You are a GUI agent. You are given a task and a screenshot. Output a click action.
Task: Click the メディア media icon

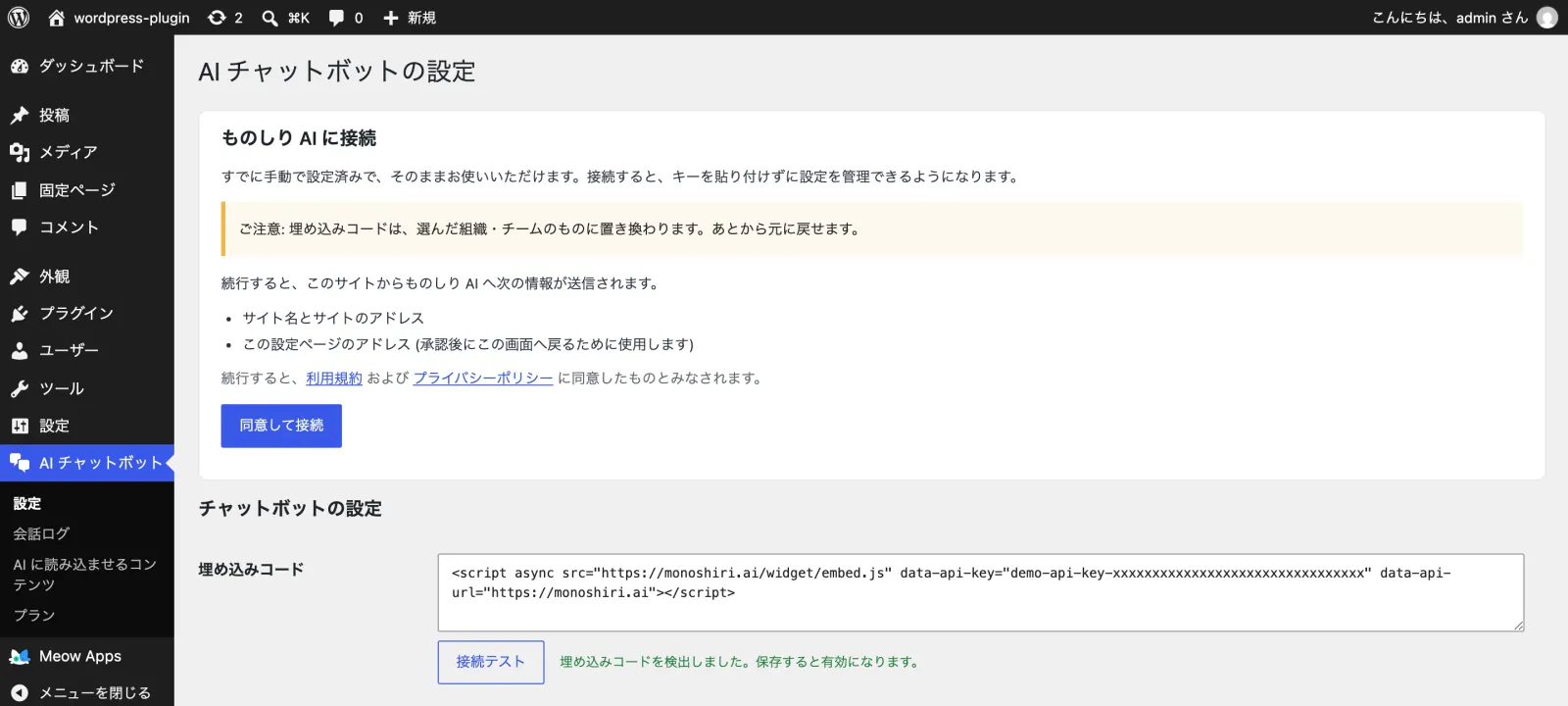click(20, 152)
